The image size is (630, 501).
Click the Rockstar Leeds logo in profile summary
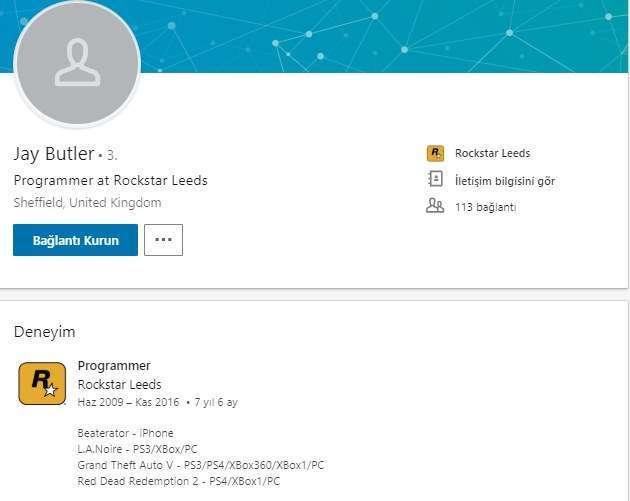pyautogui.click(x=435, y=153)
